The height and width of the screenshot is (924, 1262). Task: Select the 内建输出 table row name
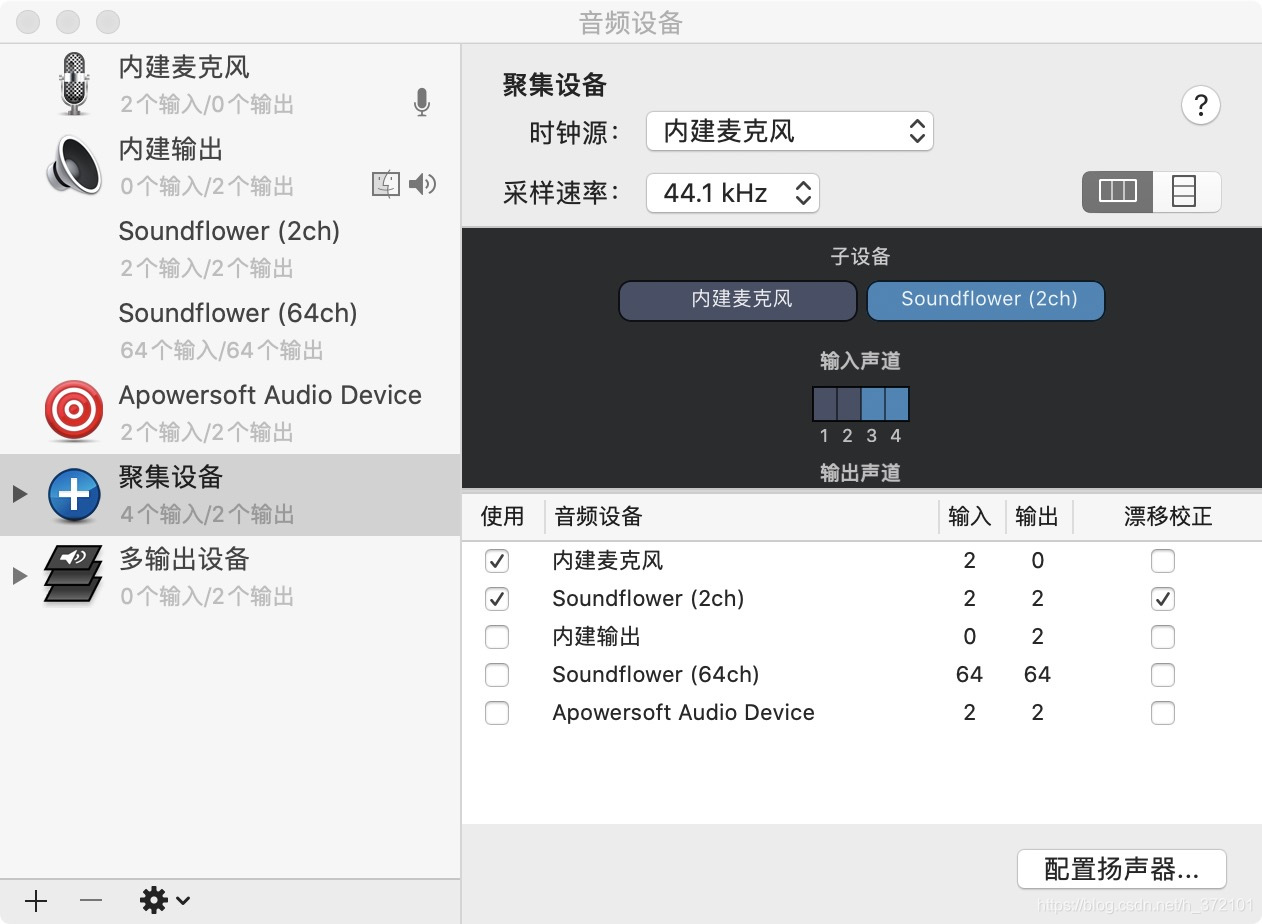pos(597,637)
